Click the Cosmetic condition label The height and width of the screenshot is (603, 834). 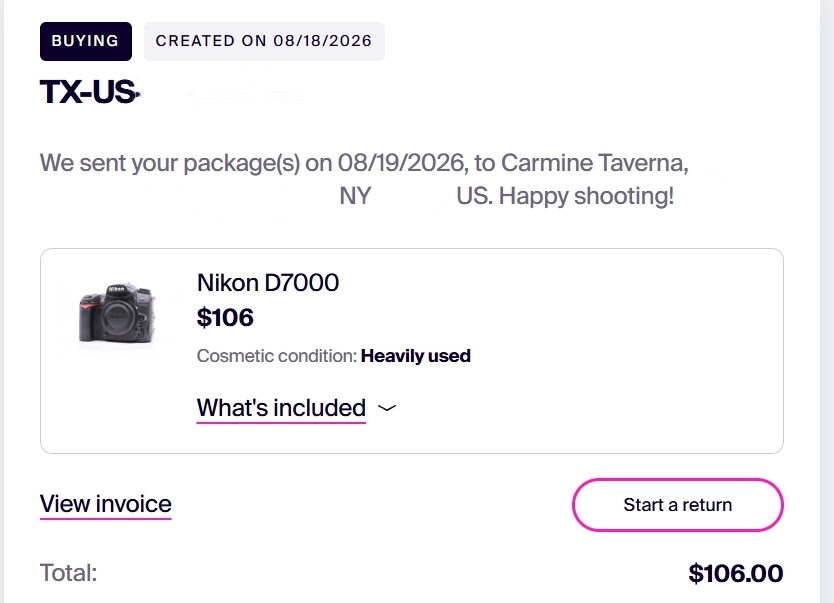[277, 356]
